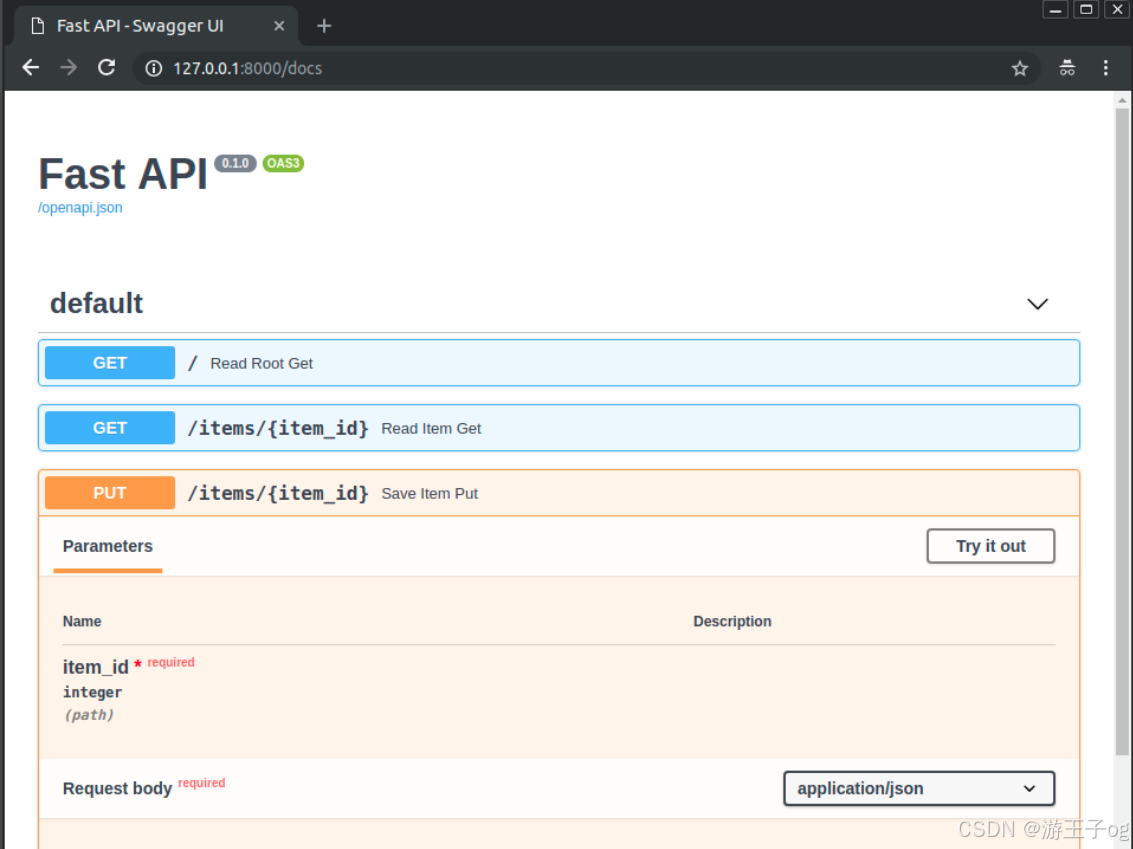Click the 0.1.0 version badge
Screen dimensions: 1133x849
pyautogui.click(x=235, y=163)
